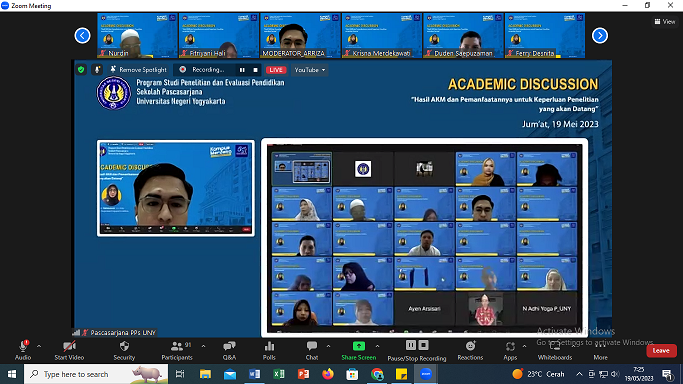Select Fitriyani Hali's video thumbnail
The image size is (683, 384).
[219, 35]
